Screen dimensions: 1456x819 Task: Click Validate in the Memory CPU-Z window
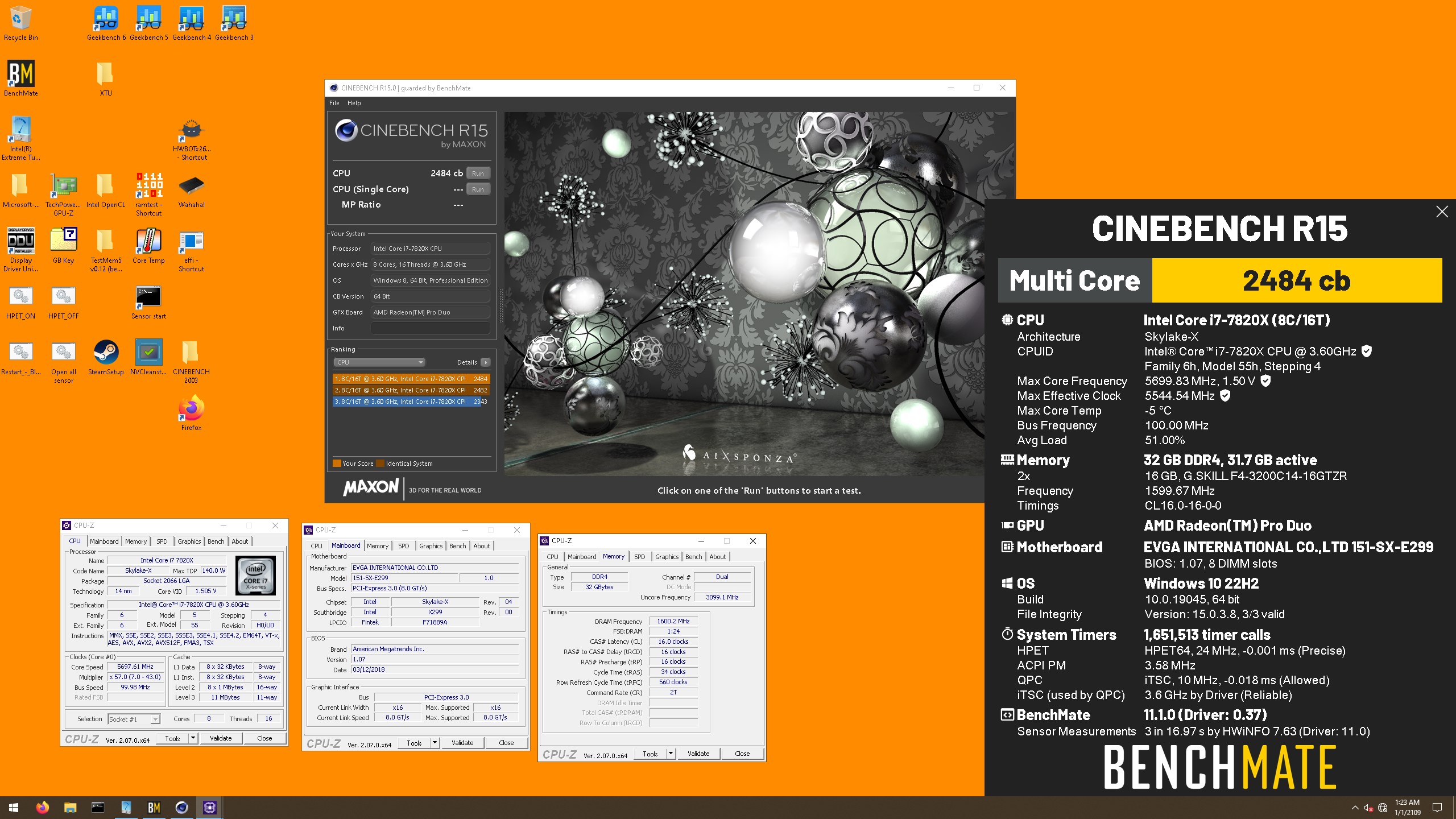(x=698, y=754)
